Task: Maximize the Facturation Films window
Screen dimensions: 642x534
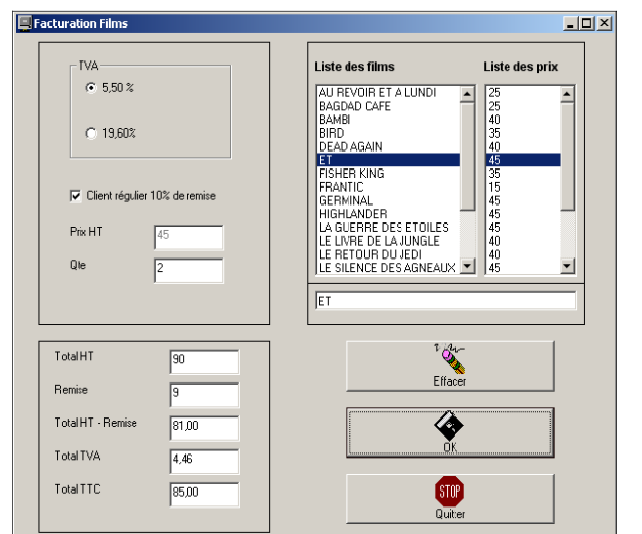Action: [x=586, y=23]
